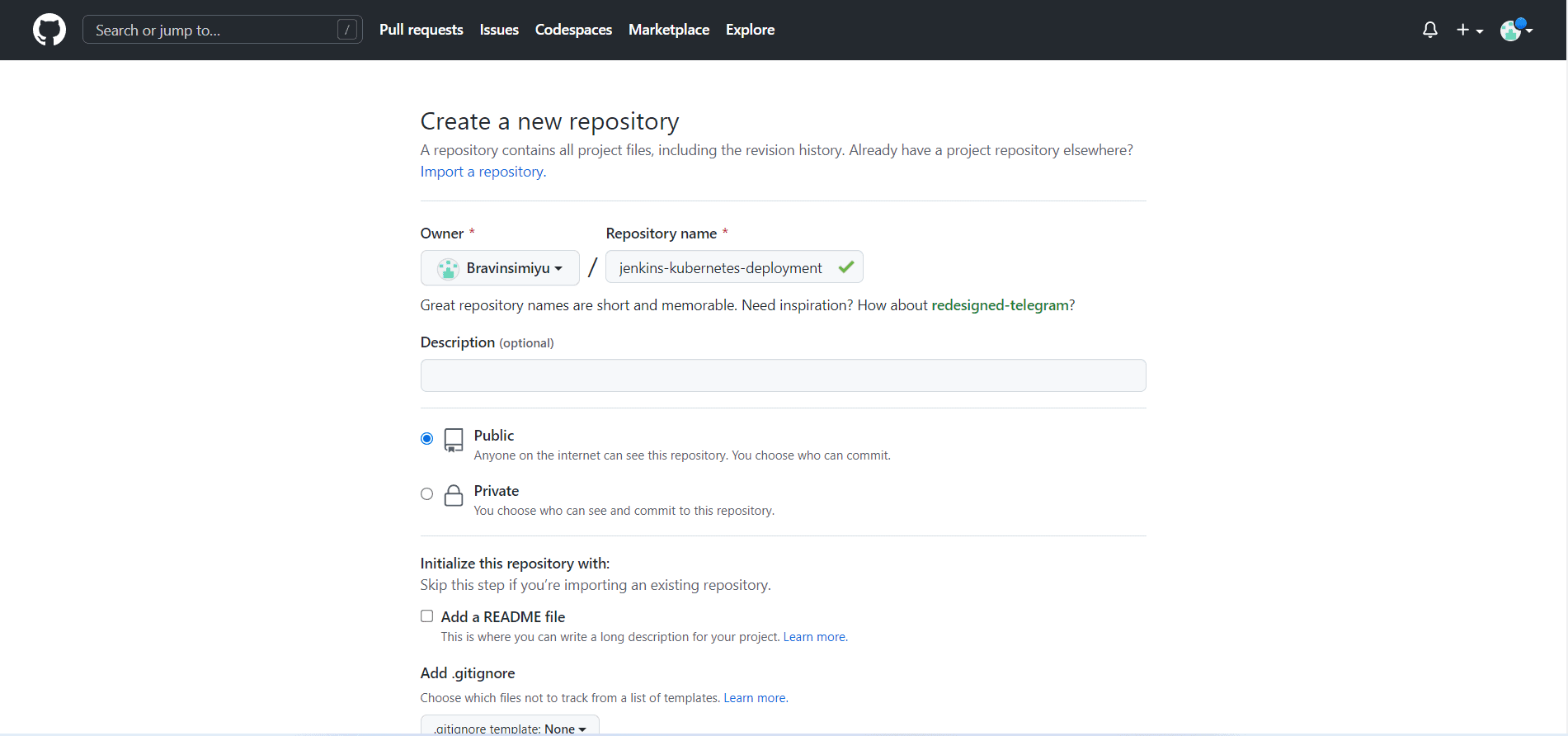
Task: Click into the Description text field
Action: coord(783,375)
